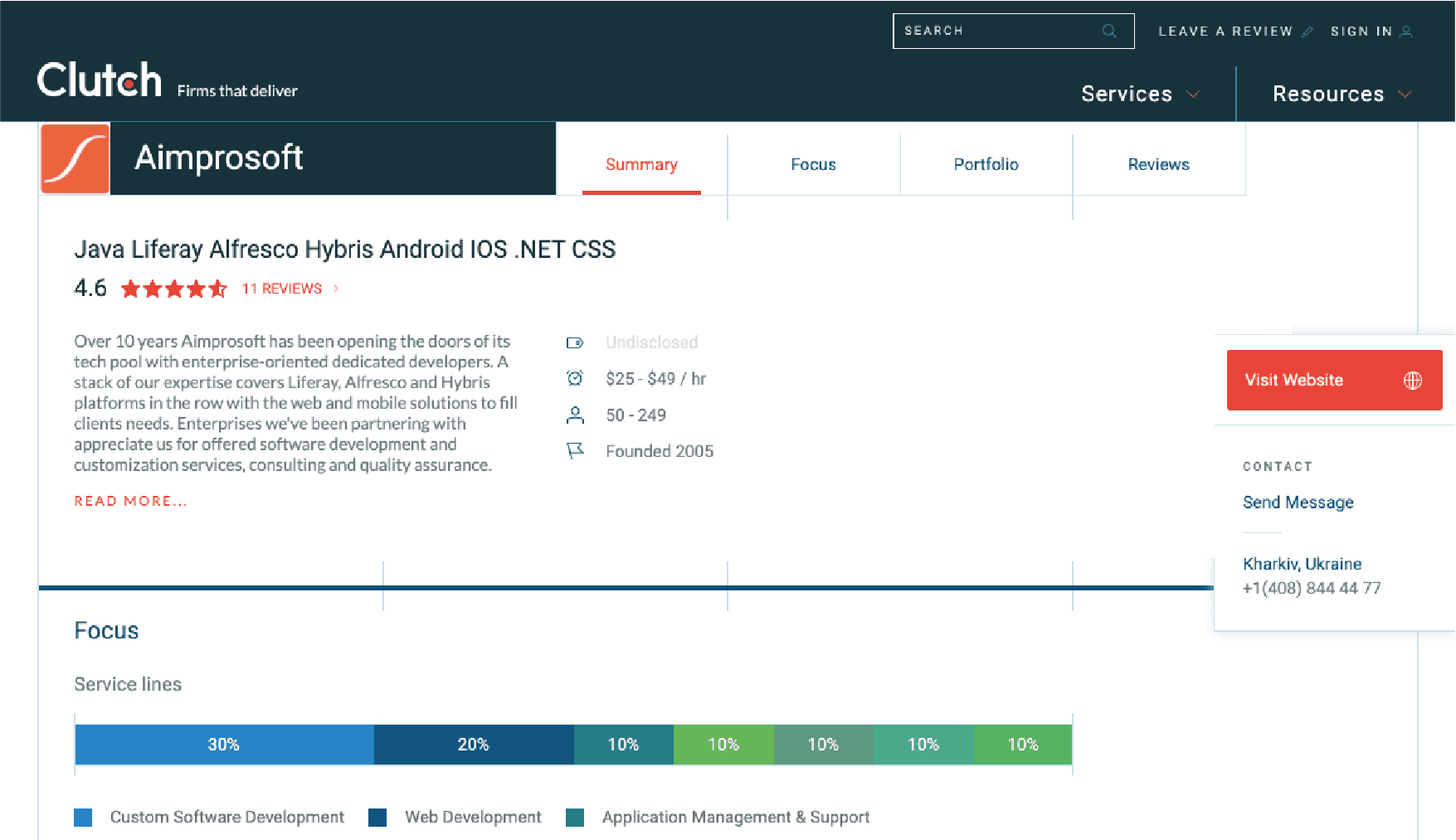Click the Custom Software Development legend label
Image resolution: width=1456 pixels, height=840 pixels.
click(x=227, y=818)
